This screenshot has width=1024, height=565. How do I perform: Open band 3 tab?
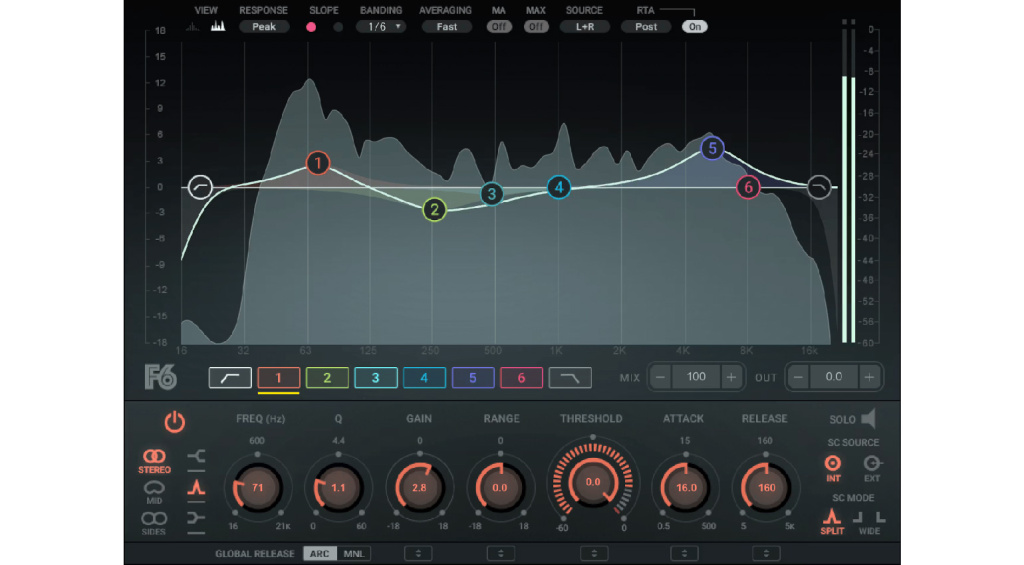point(376,378)
